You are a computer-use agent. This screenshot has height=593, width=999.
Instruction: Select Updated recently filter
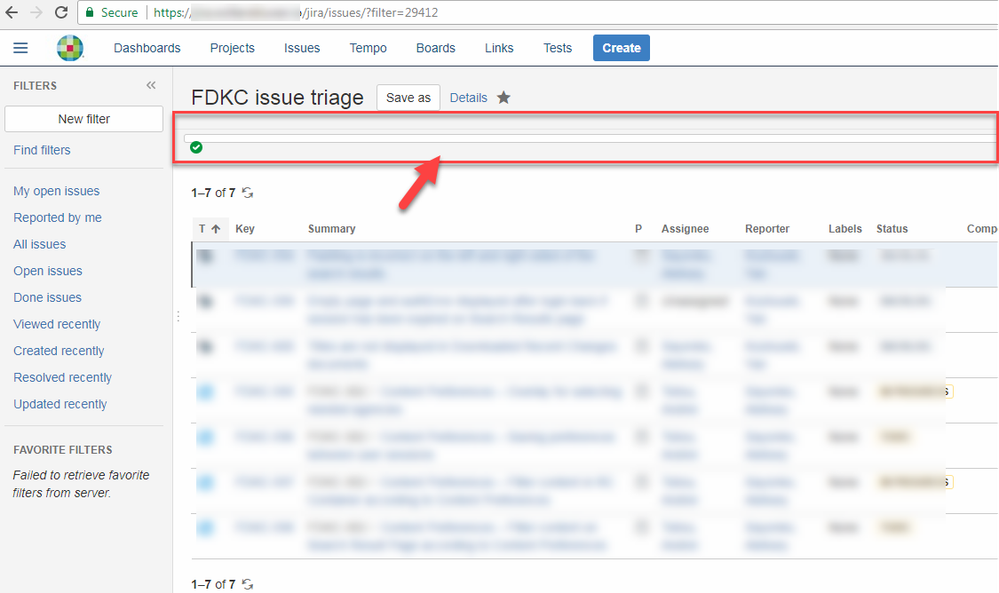(60, 404)
